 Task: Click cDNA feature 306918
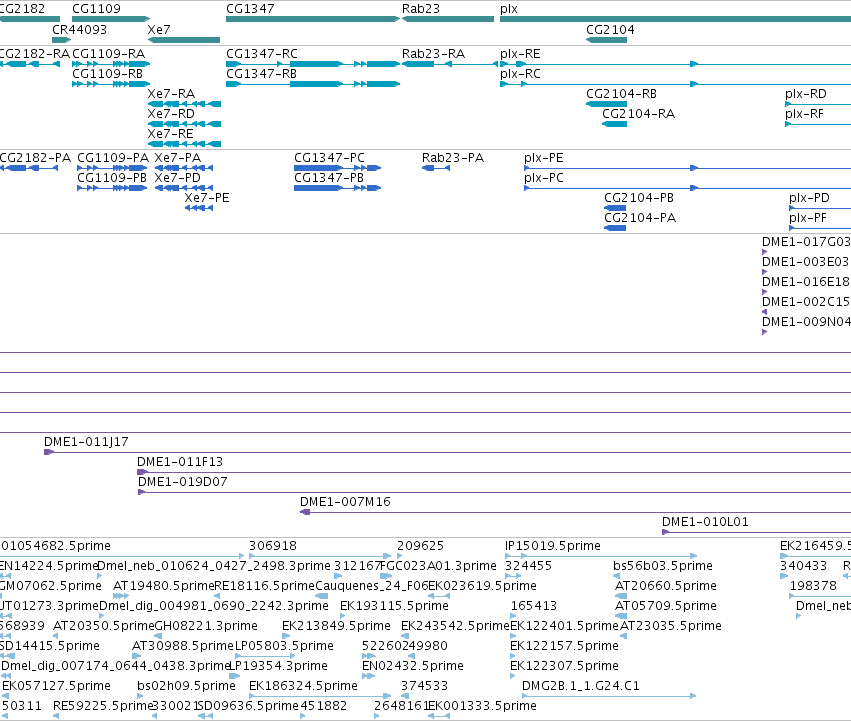pos(320,556)
